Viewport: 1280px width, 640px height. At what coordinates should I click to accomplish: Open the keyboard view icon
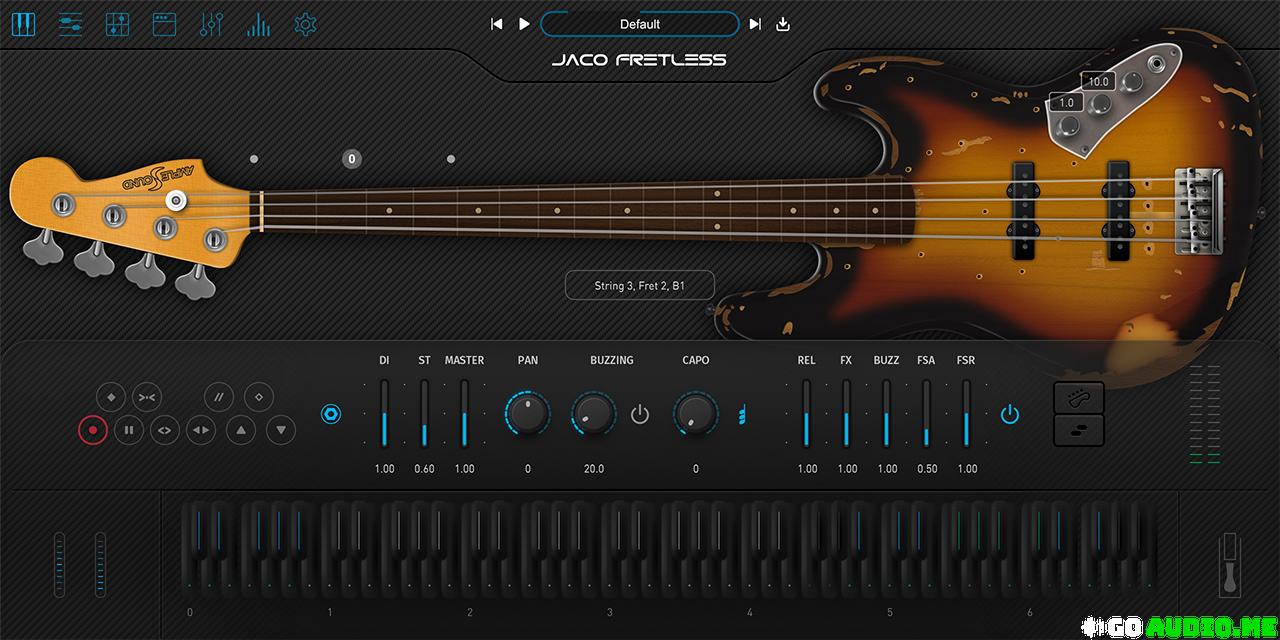coord(23,24)
